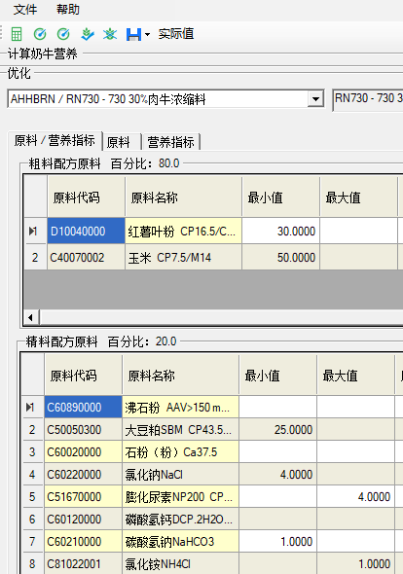This screenshot has width=403, height=574.
Task: Click the 氯化铵 maximum value 1.0000 cell
Action: tap(356, 564)
